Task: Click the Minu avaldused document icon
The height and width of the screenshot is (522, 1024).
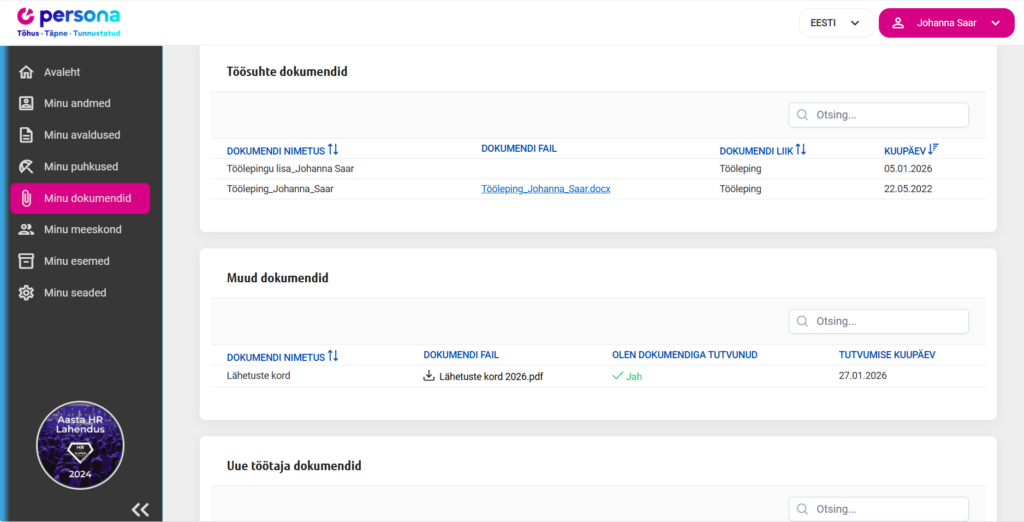Action: coord(27,135)
